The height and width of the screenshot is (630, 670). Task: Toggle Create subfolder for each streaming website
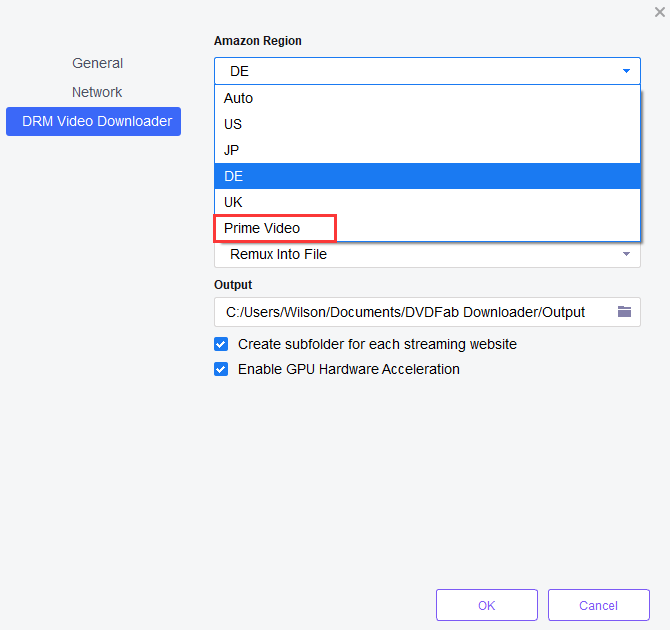pos(221,344)
